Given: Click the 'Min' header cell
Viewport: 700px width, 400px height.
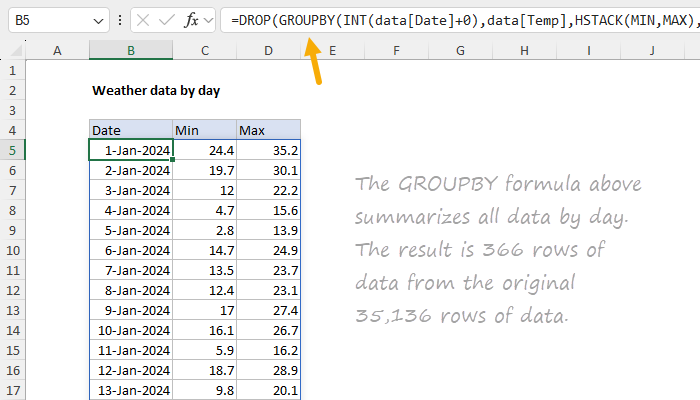Looking at the screenshot, I should click(x=204, y=130).
